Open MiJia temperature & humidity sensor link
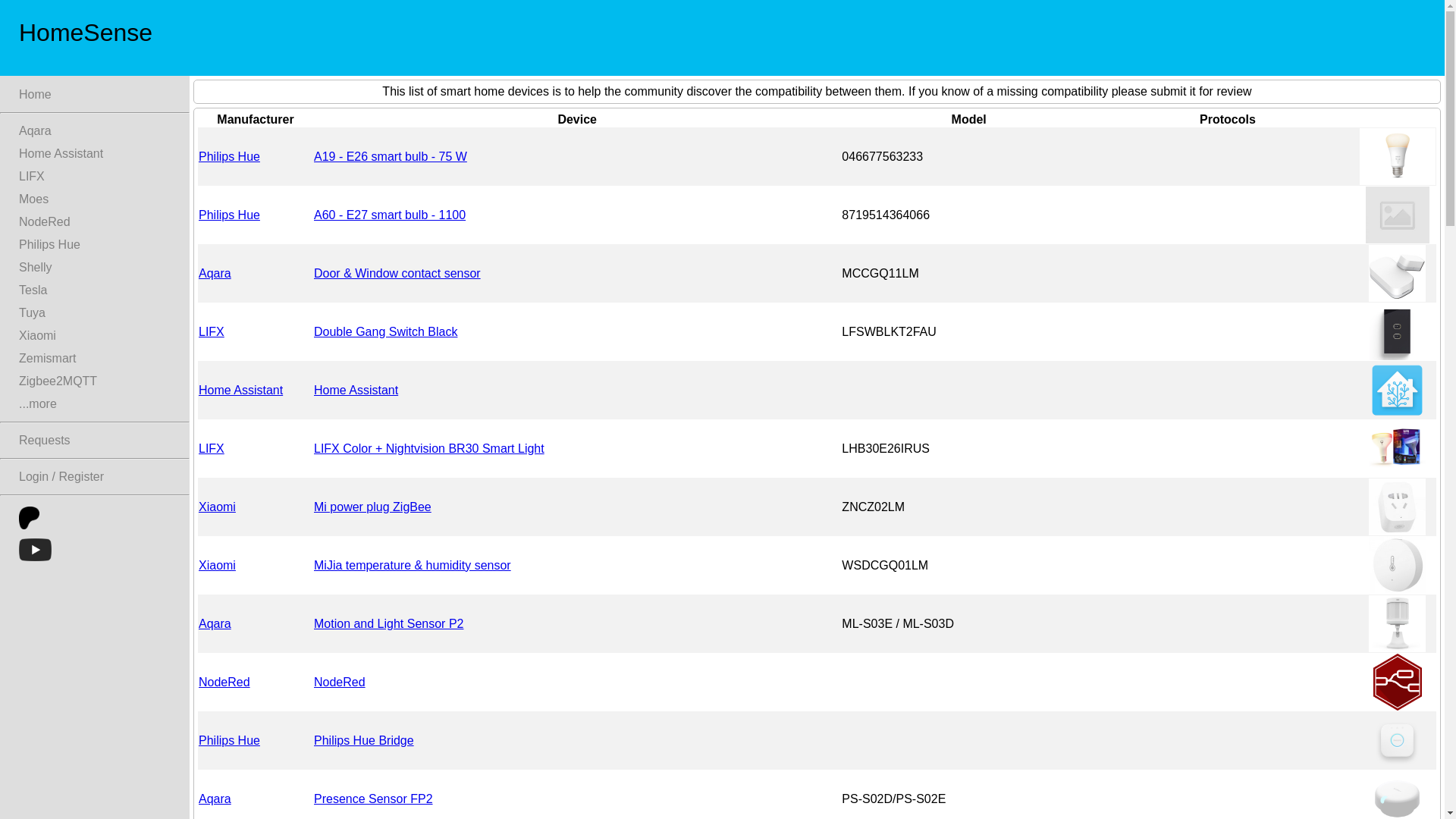Image resolution: width=1456 pixels, height=819 pixels. pyautogui.click(x=413, y=566)
